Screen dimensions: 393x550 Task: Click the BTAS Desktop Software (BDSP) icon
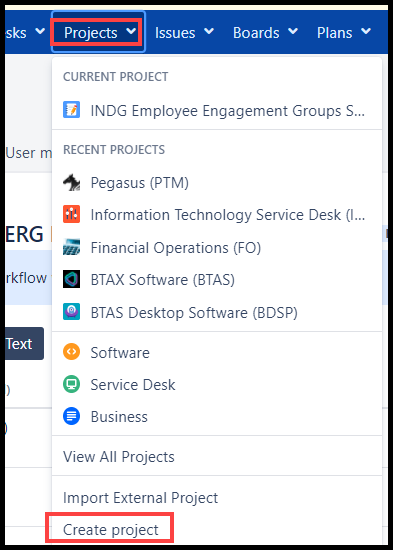71,312
